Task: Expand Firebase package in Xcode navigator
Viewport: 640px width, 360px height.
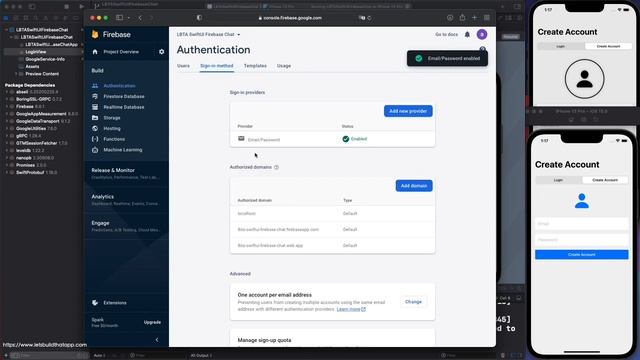Action: tap(7, 107)
